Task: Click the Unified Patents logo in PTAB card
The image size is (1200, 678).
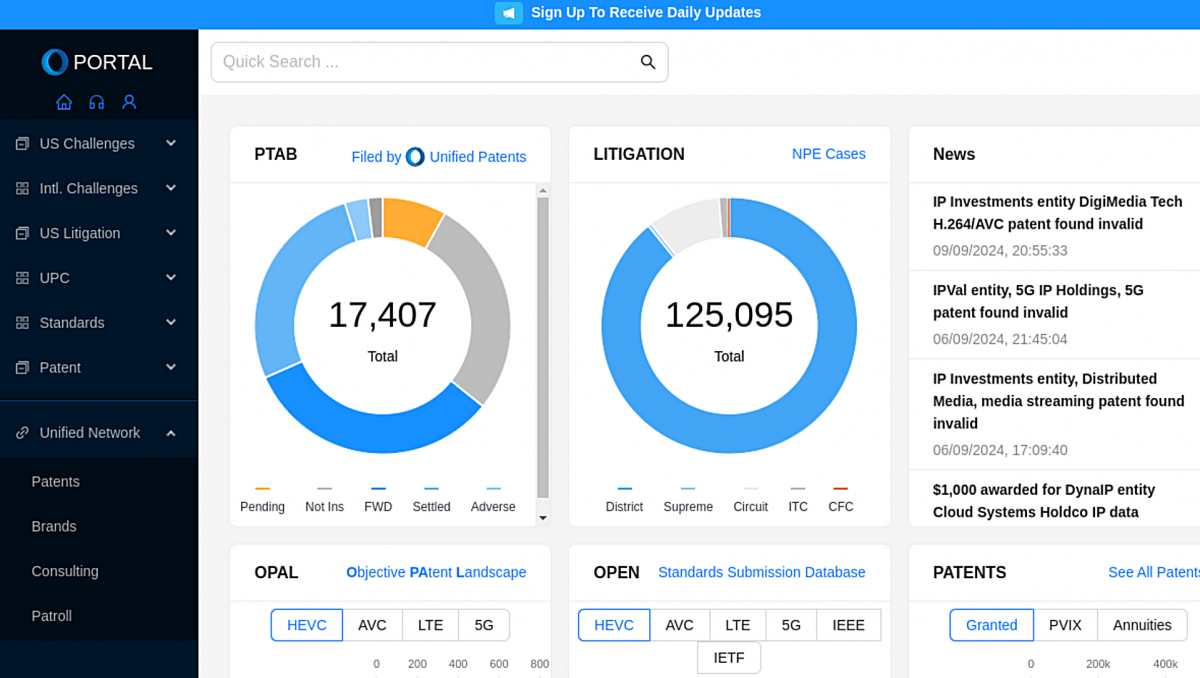Action: 415,157
